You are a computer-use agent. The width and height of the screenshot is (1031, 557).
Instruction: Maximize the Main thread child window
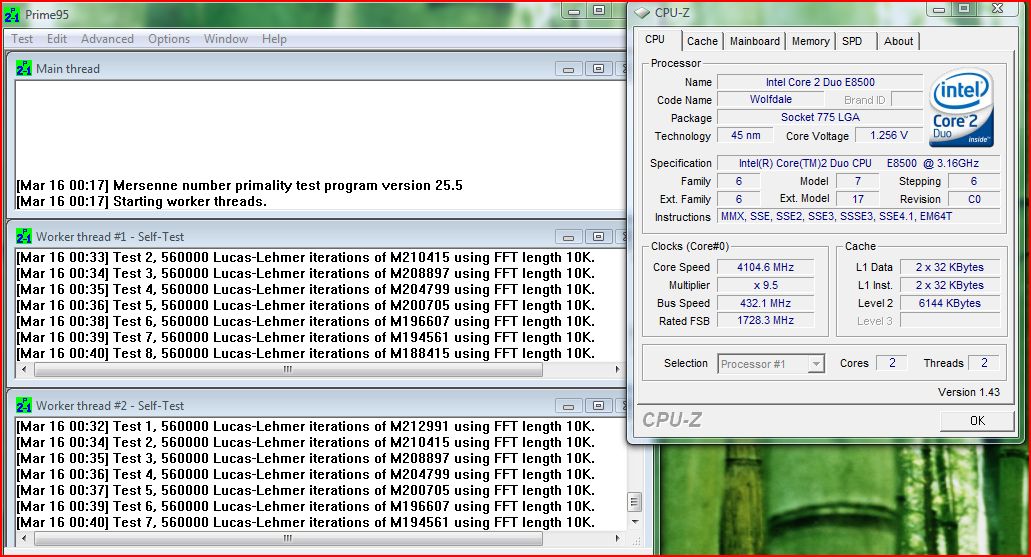coord(598,68)
